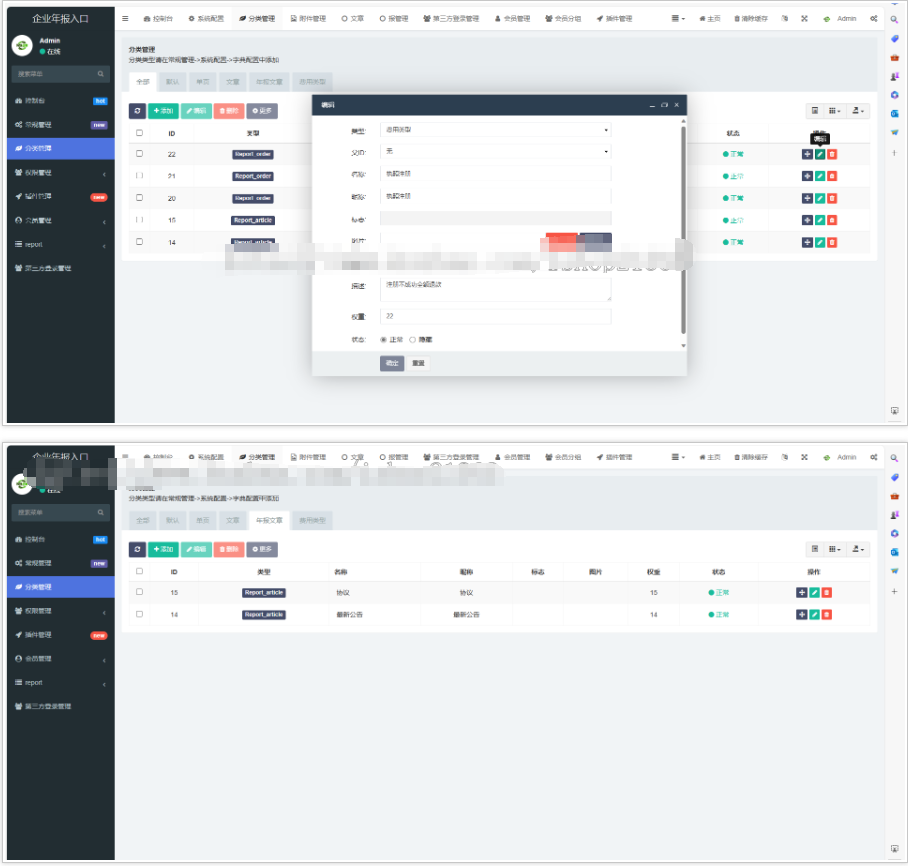Open the 类型 dropdown in the edit dialog

click(x=495, y=130)
